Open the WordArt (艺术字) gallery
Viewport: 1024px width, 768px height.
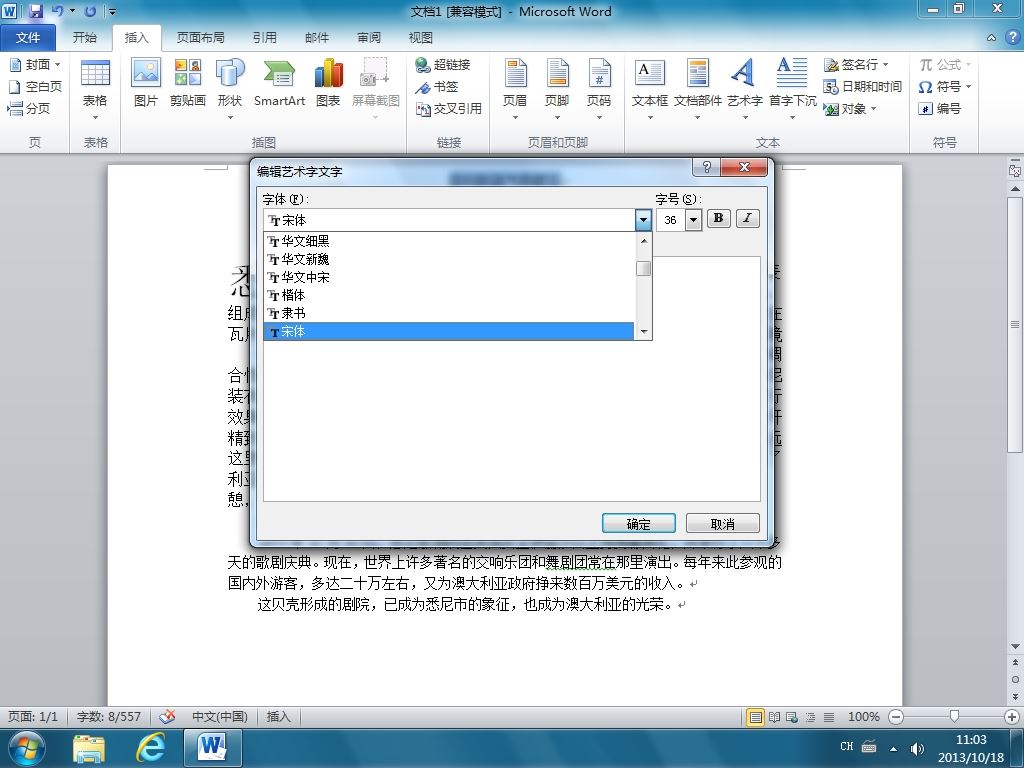744,90
